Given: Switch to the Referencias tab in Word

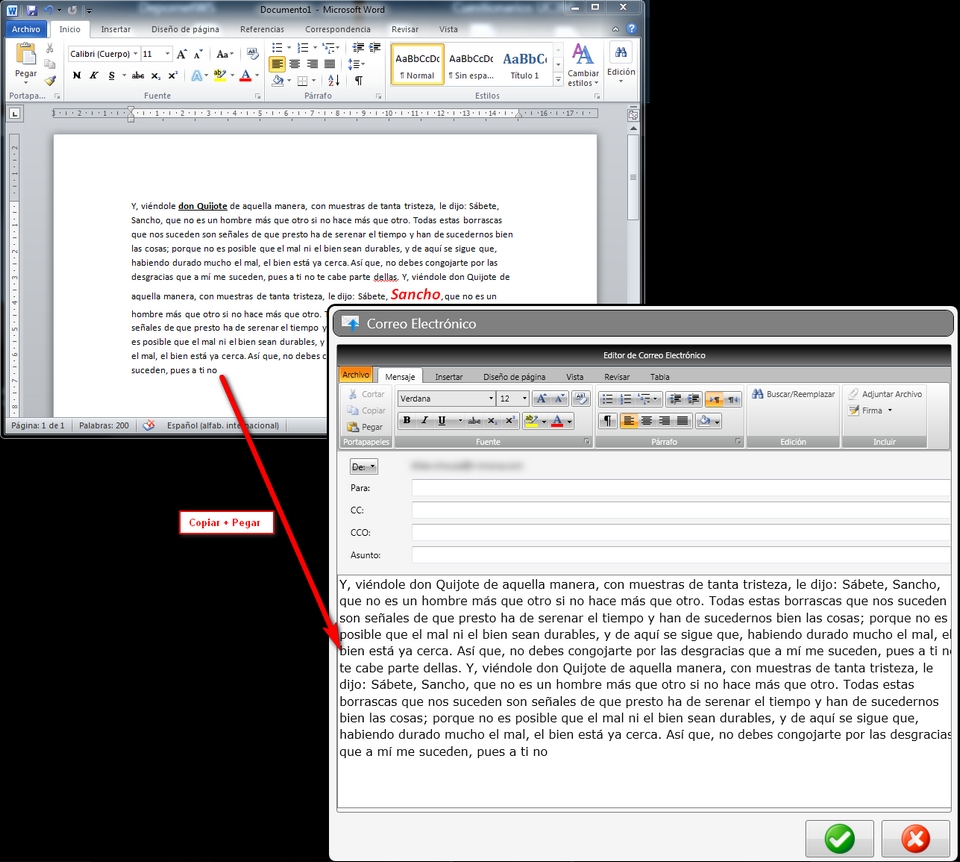Looking at the screenshot, I should tap(262, 29).
